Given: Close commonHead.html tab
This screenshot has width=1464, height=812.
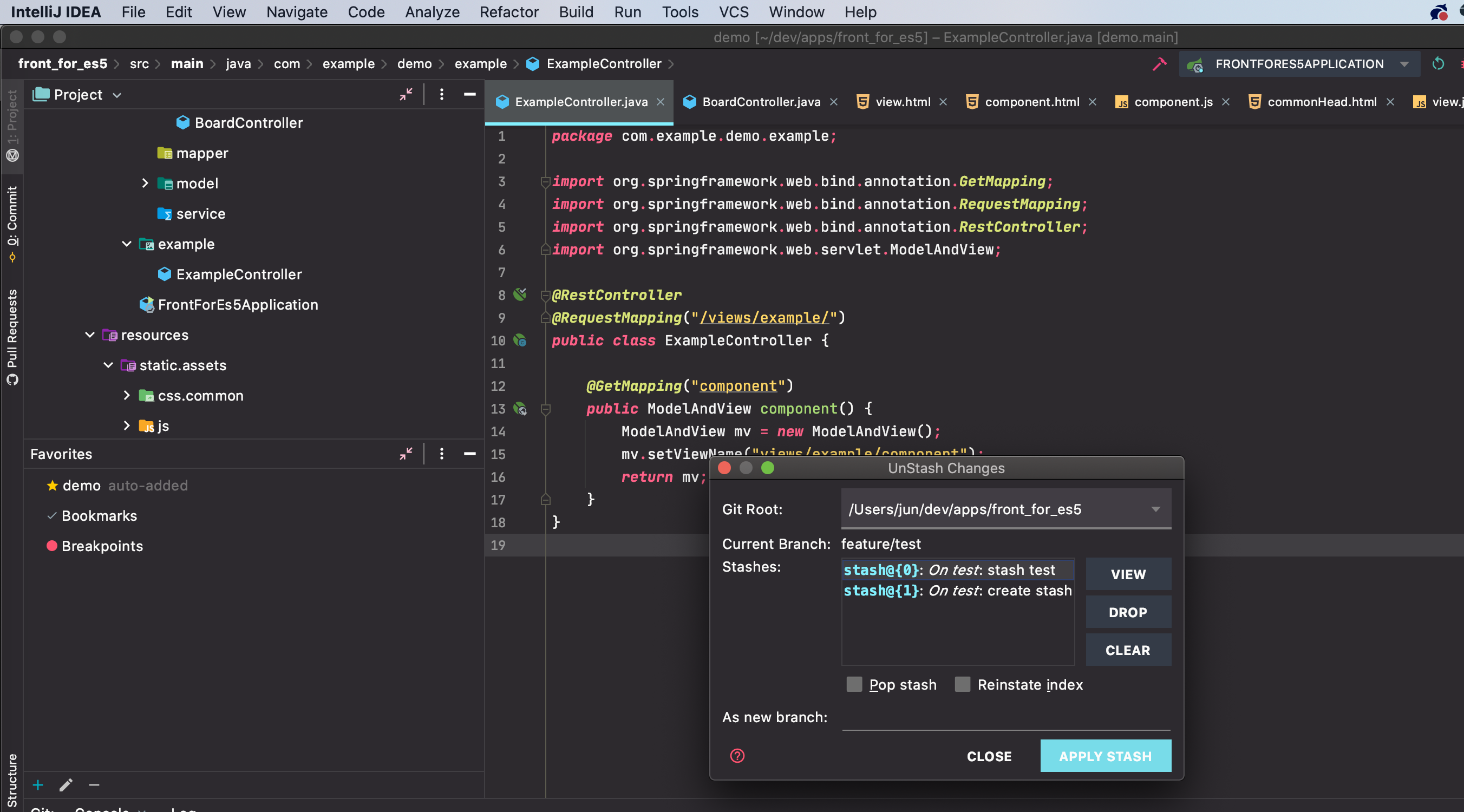Looking at the screenshot, I should click(1390, 102).
